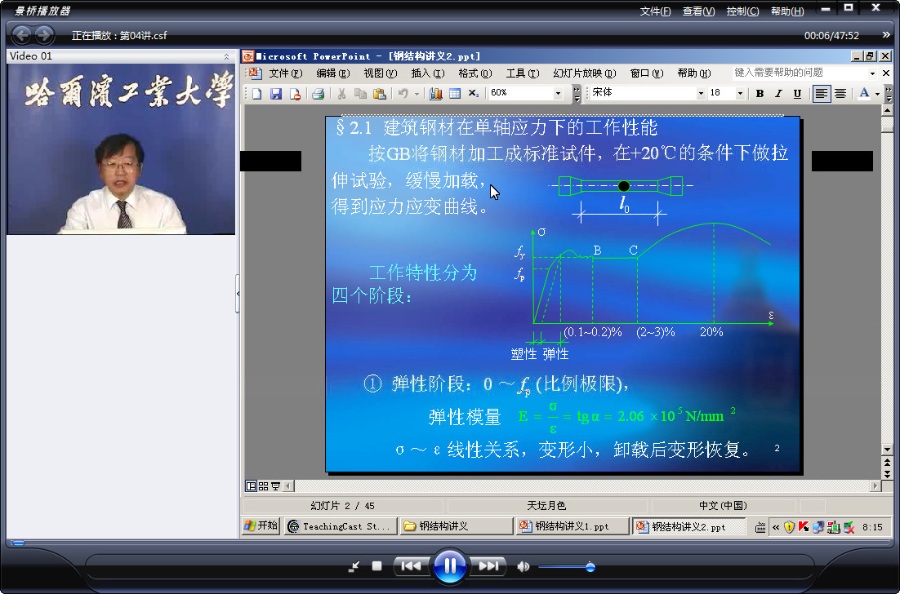The width and height of the screenshot is (900, 594).
Task: Go back with the player's left arrow
Action: click(x=22, y=35)
